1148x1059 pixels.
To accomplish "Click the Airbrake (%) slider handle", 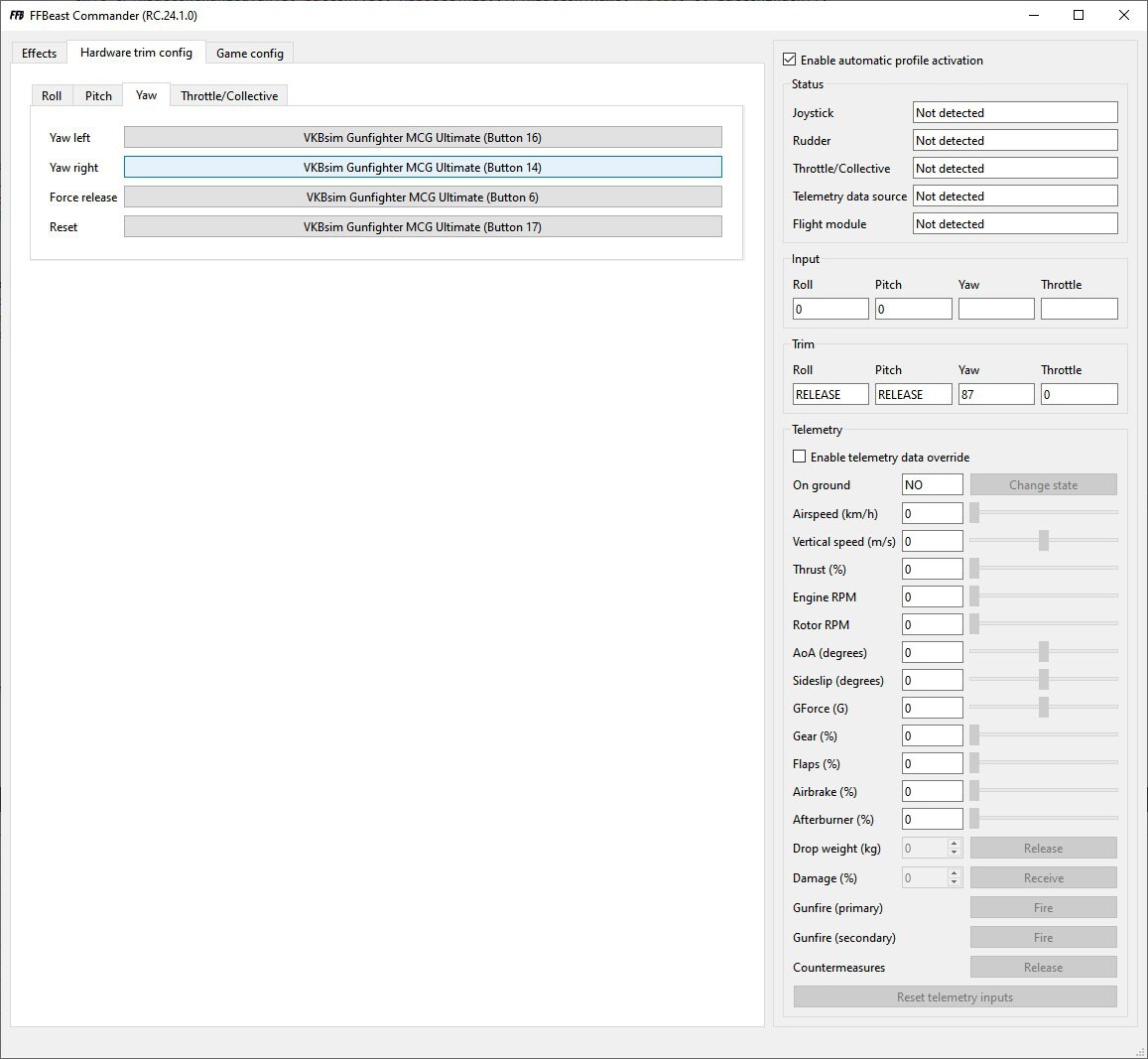I will pos(974,791).
